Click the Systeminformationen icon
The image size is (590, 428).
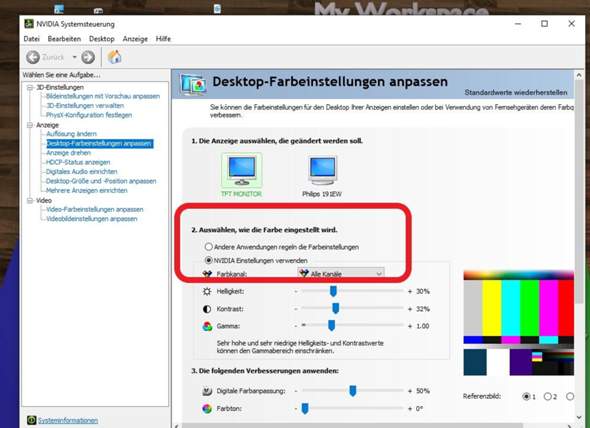pyautogui.click(x=31, y=420)
